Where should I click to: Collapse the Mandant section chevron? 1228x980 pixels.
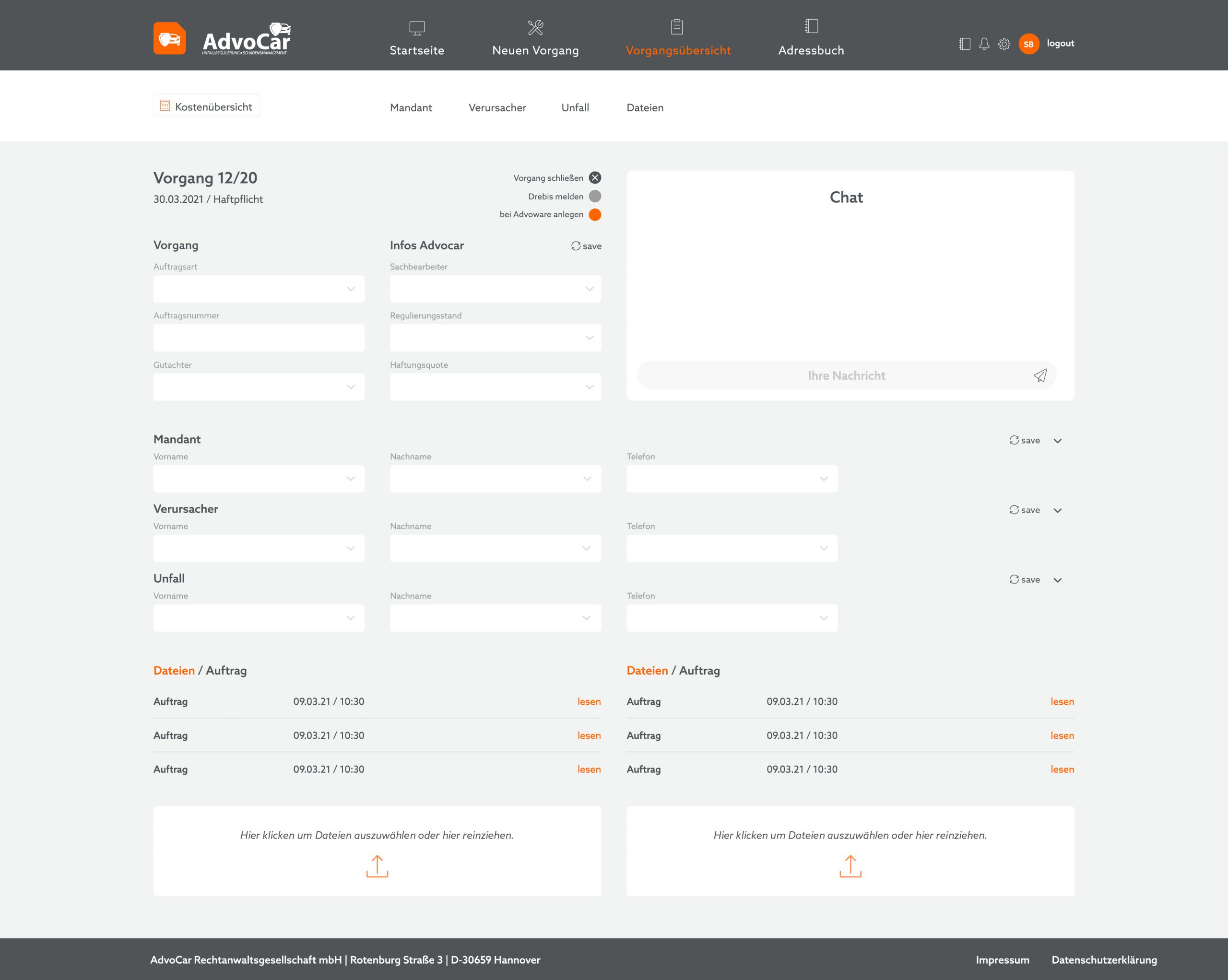click(1058, 441)
